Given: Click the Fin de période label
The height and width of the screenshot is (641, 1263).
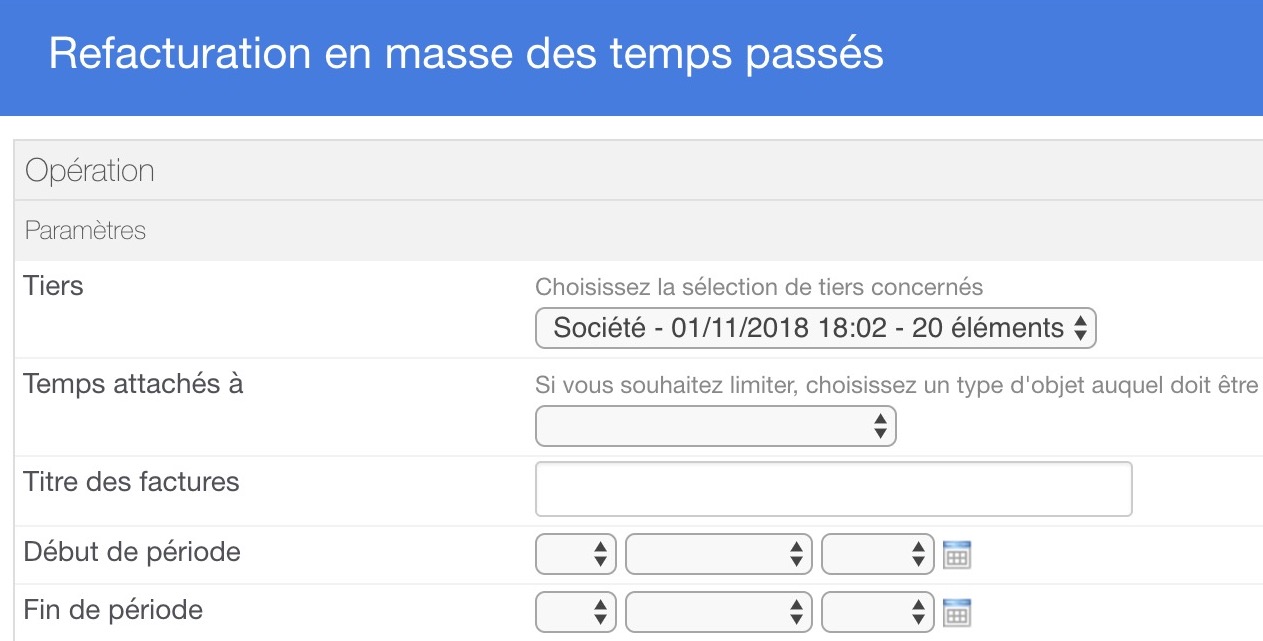Looking at the screenshot, I should tap(113, 609).
